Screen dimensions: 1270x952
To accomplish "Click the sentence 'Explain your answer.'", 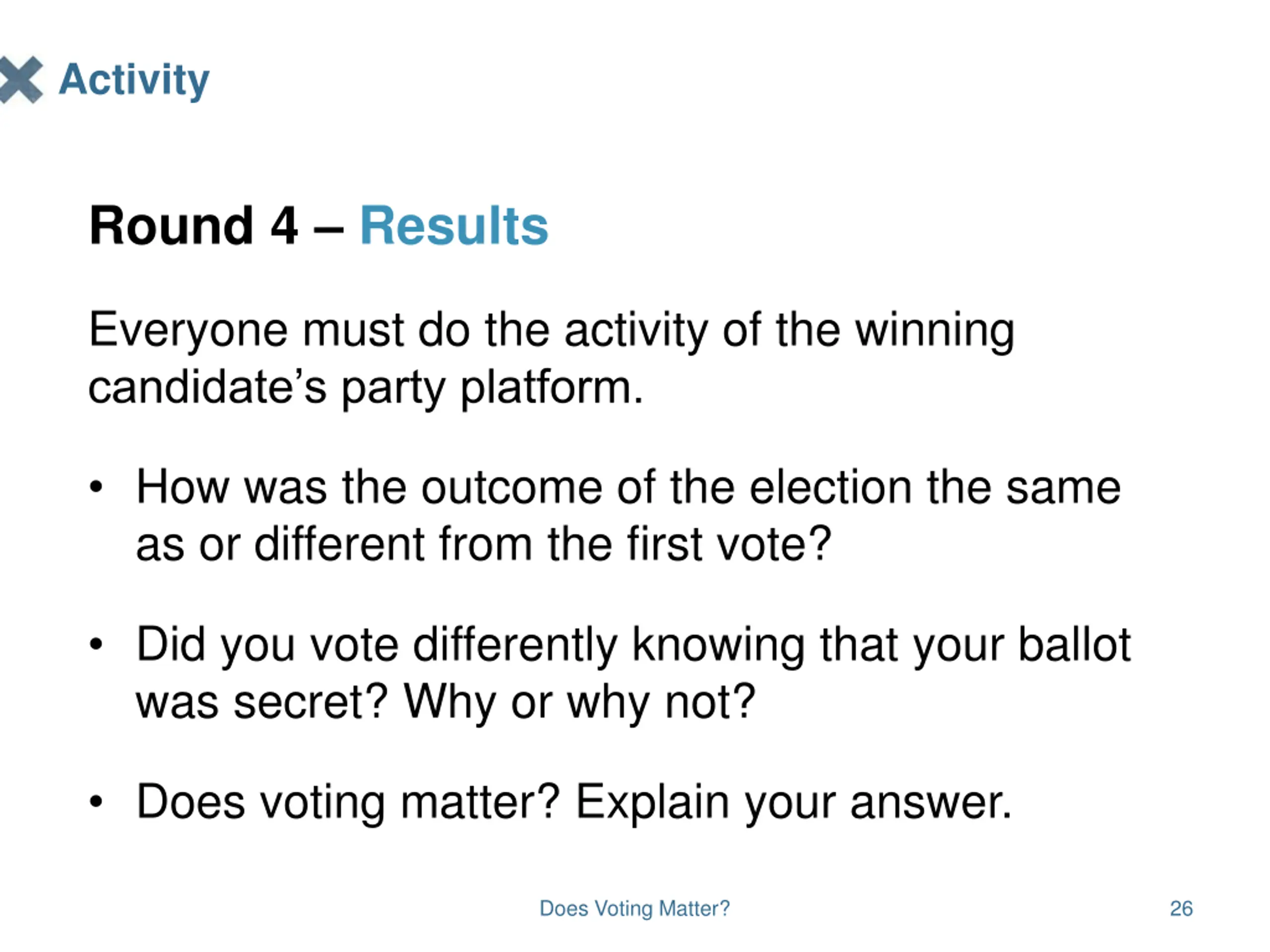I will click(x=793, y=802).
